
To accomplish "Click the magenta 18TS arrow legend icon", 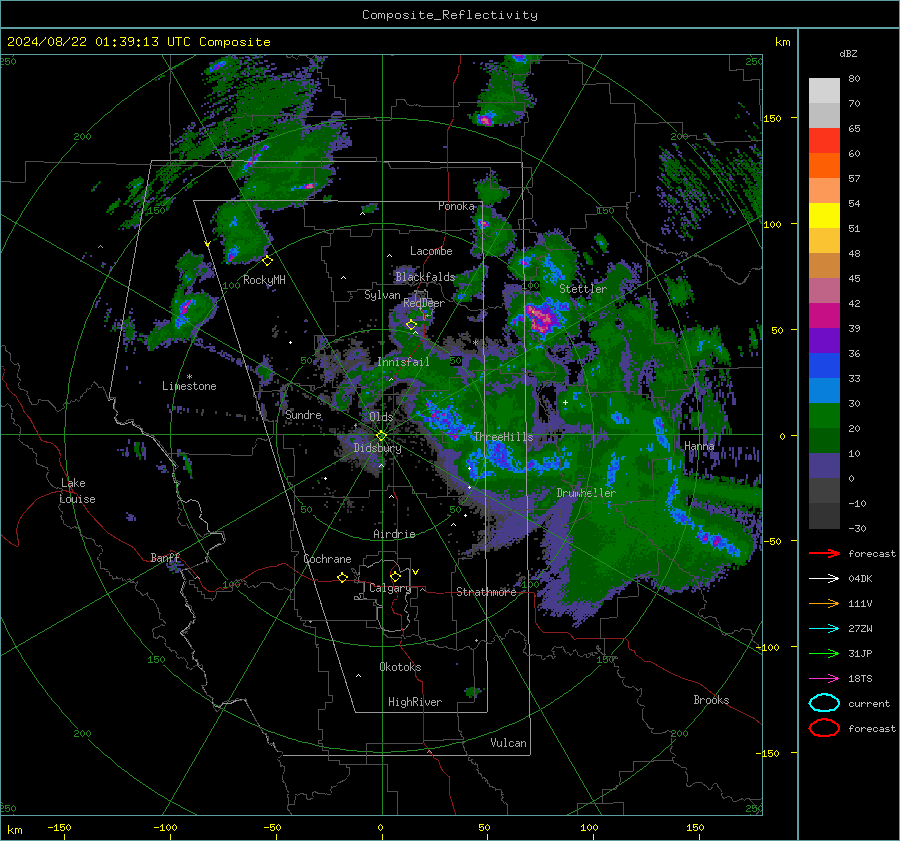I will click(x=824, y=679).
